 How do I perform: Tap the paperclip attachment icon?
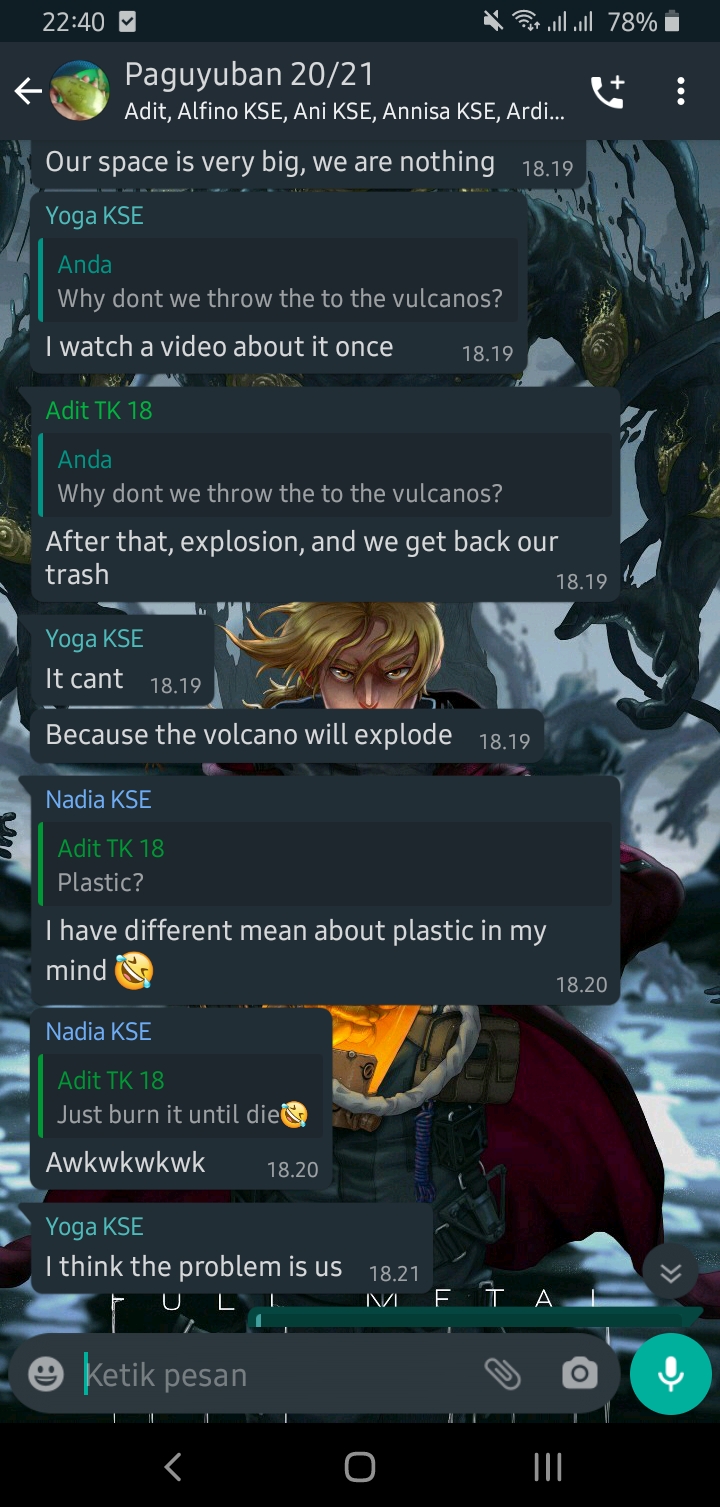(x=503, y=1374)
